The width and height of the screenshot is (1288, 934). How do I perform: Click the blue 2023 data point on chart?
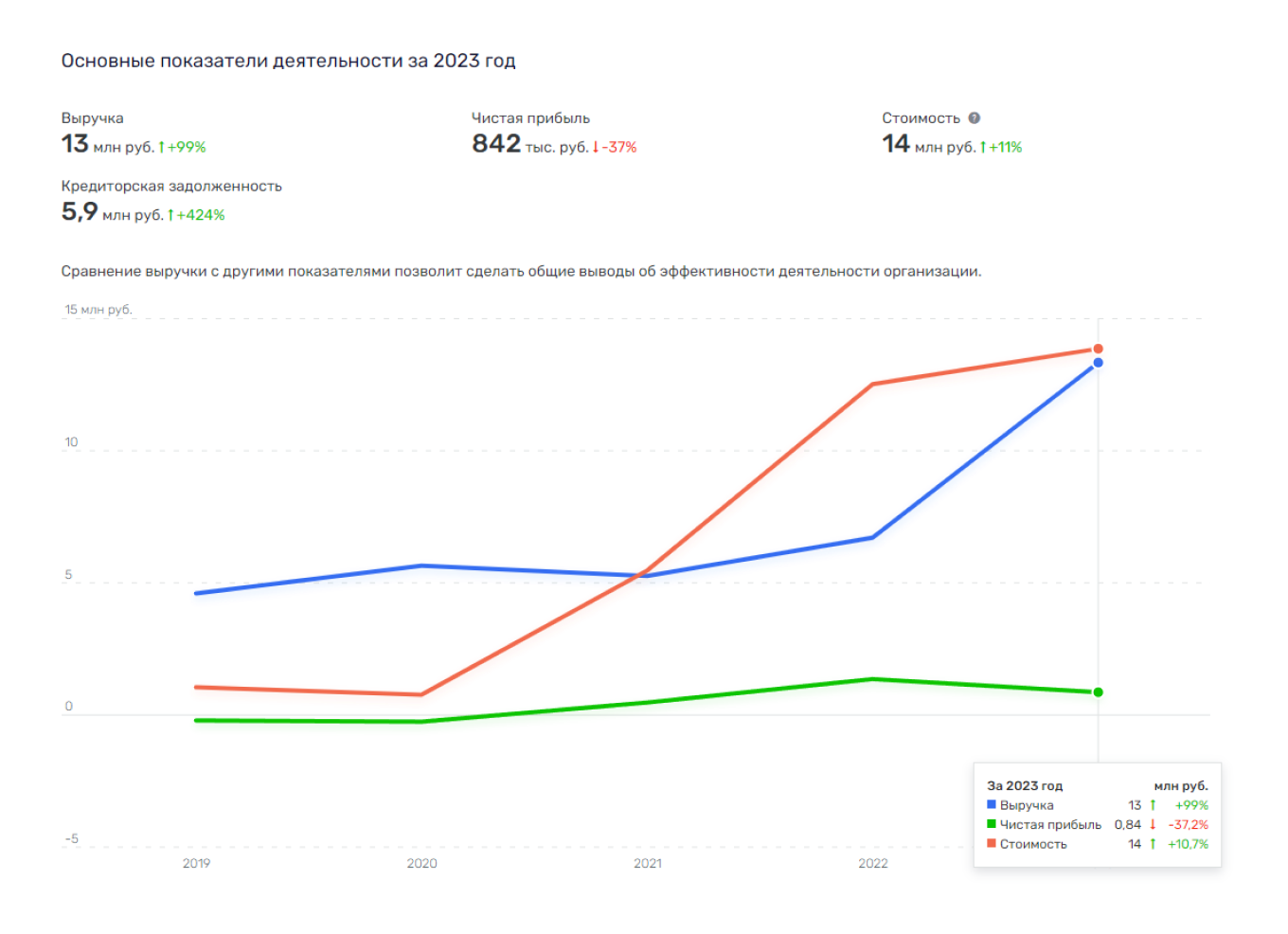pyautogui.click(x=1098, y=363)
